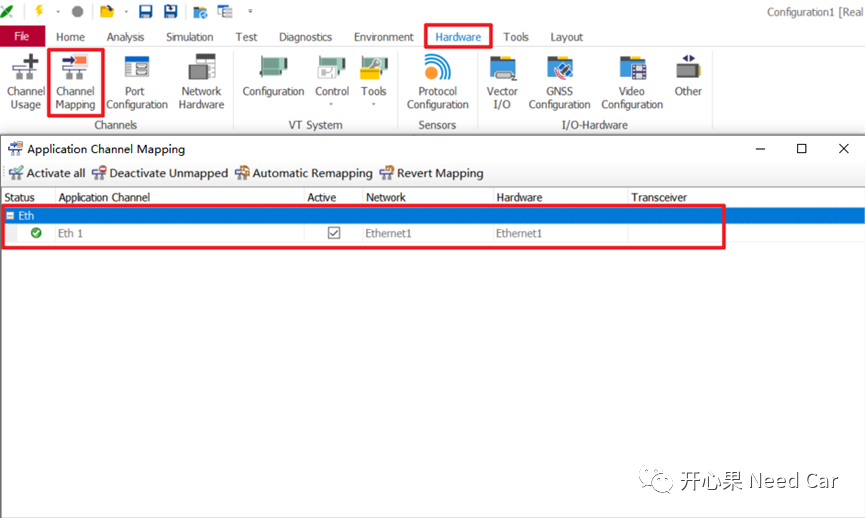Viewport: 865px width, 518px height.
Task: Toggle the Active checkbox for Eth 1
Action: [334, 233]
